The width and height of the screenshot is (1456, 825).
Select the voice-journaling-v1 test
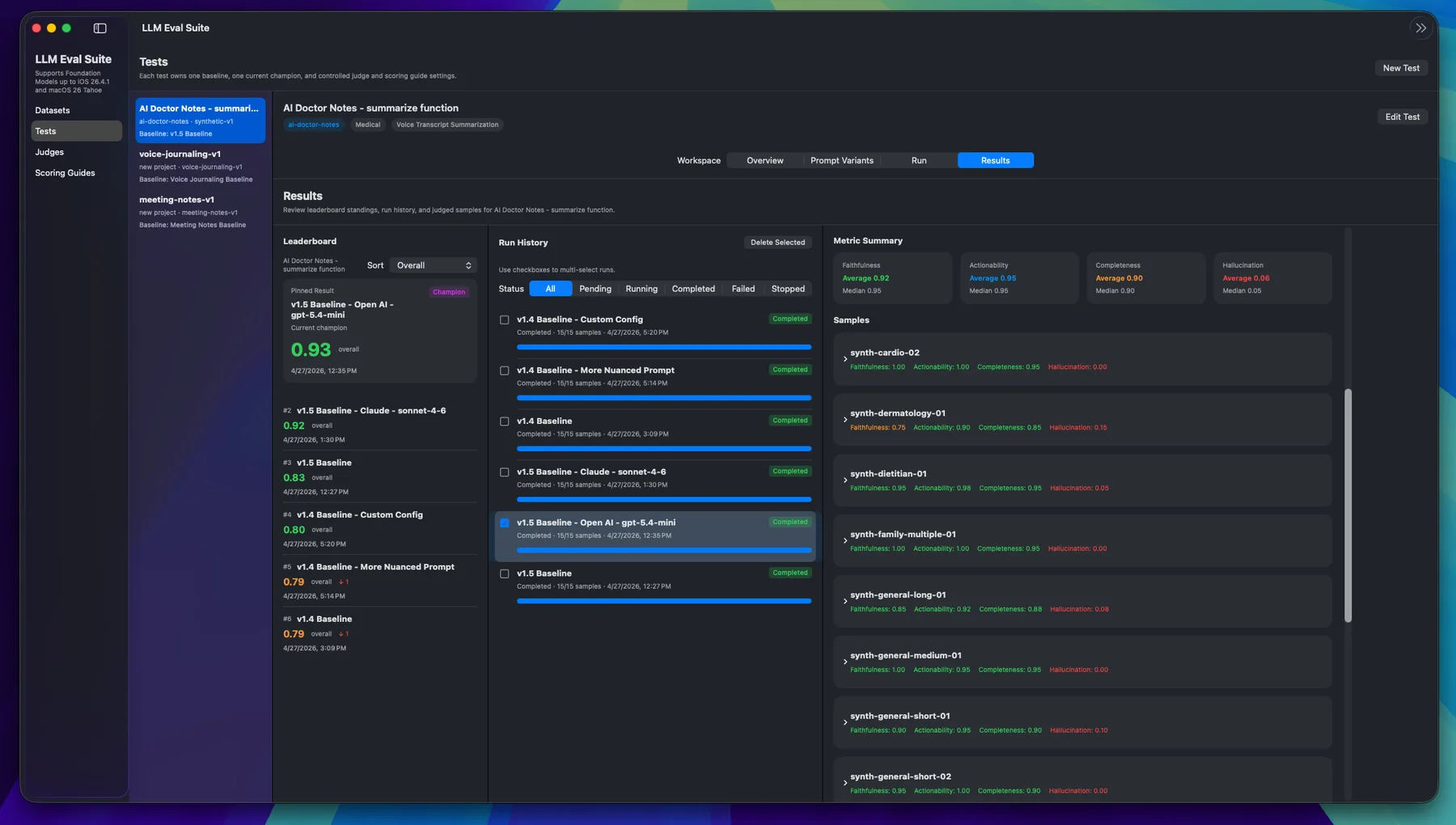(x=200, y=167)
